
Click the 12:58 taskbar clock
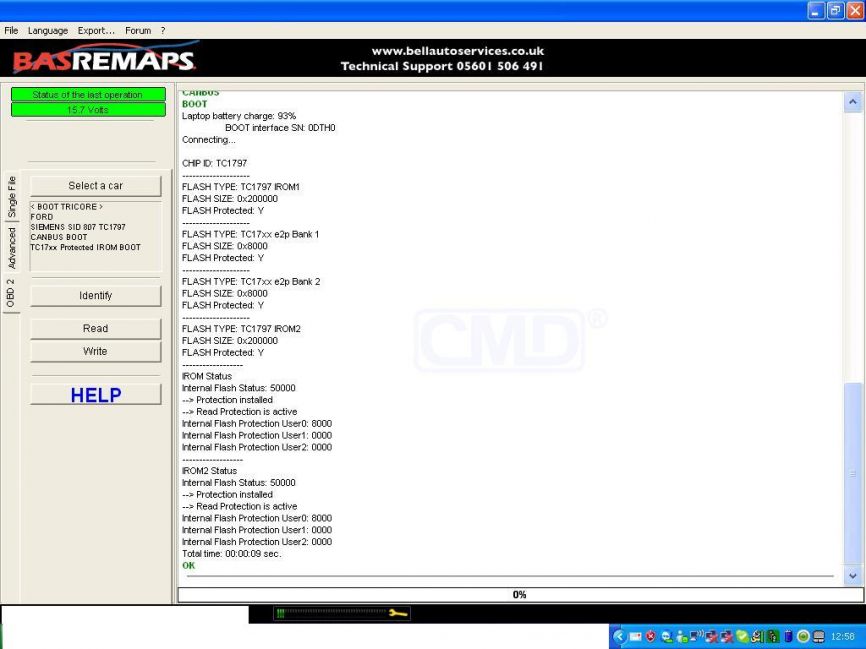(842, 636)
